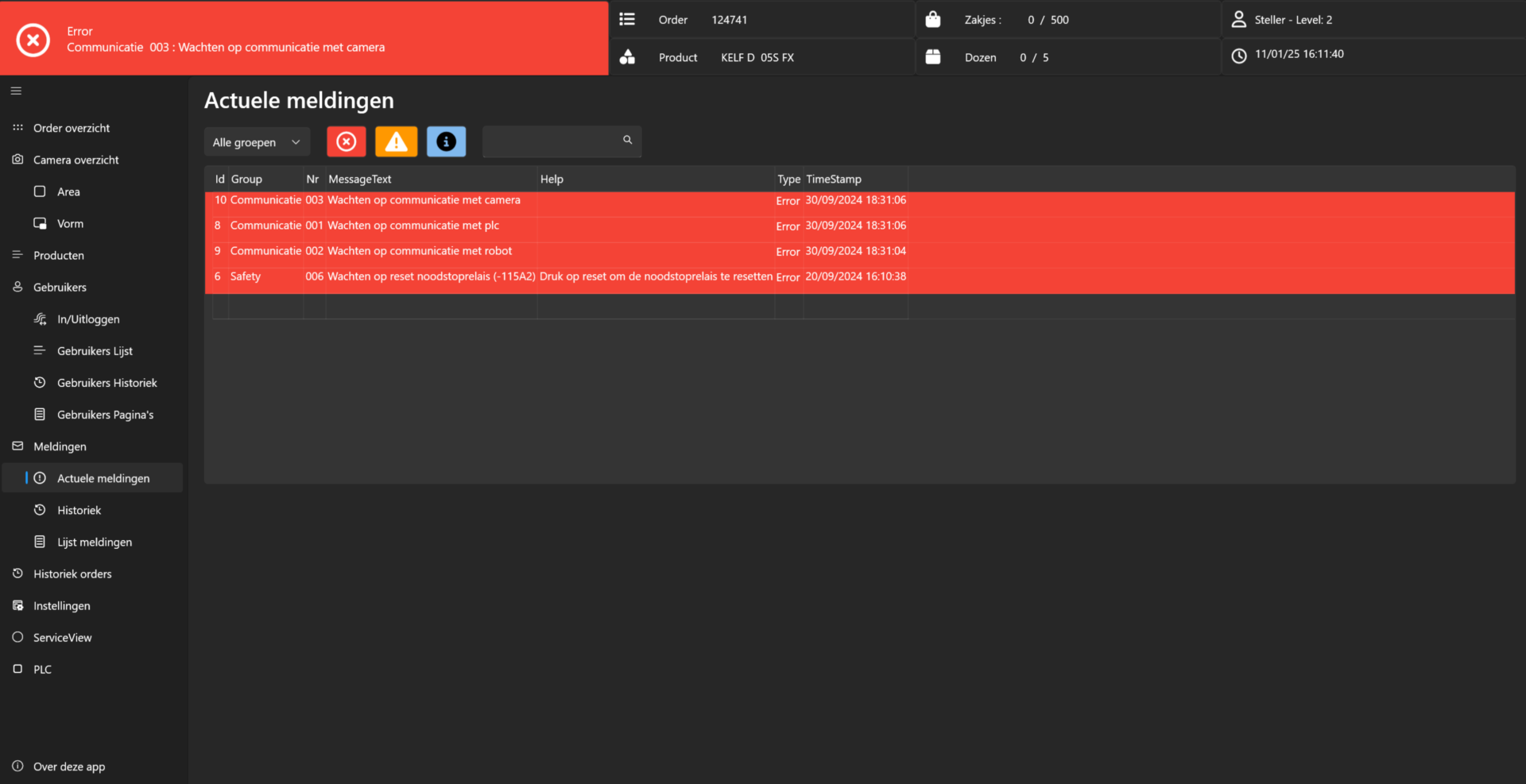Click the search magnifier icon
Image resolution: width=1526 pixels, height=784 pixels.
627,140
